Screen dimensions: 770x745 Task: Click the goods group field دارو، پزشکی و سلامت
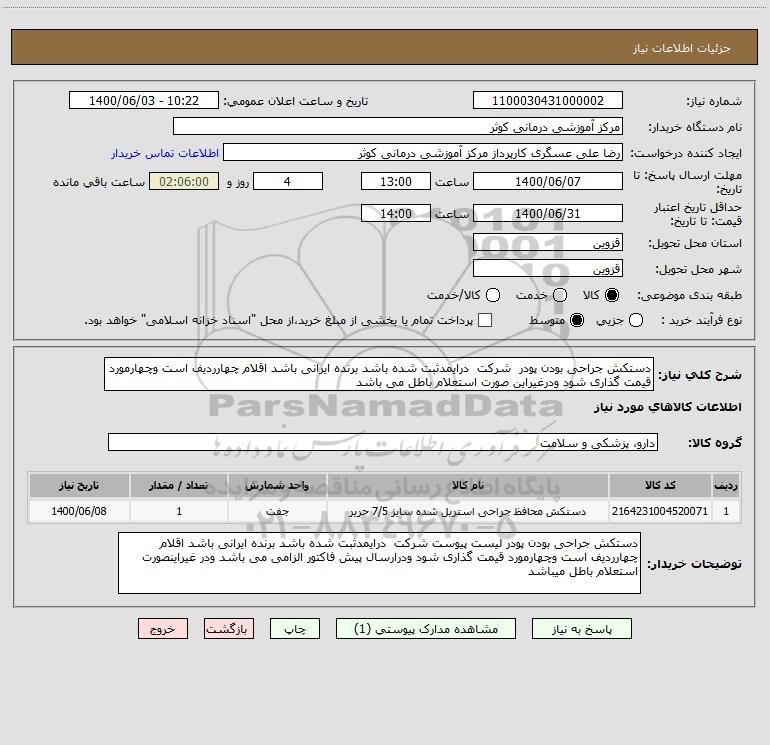[x=383, y=442]
